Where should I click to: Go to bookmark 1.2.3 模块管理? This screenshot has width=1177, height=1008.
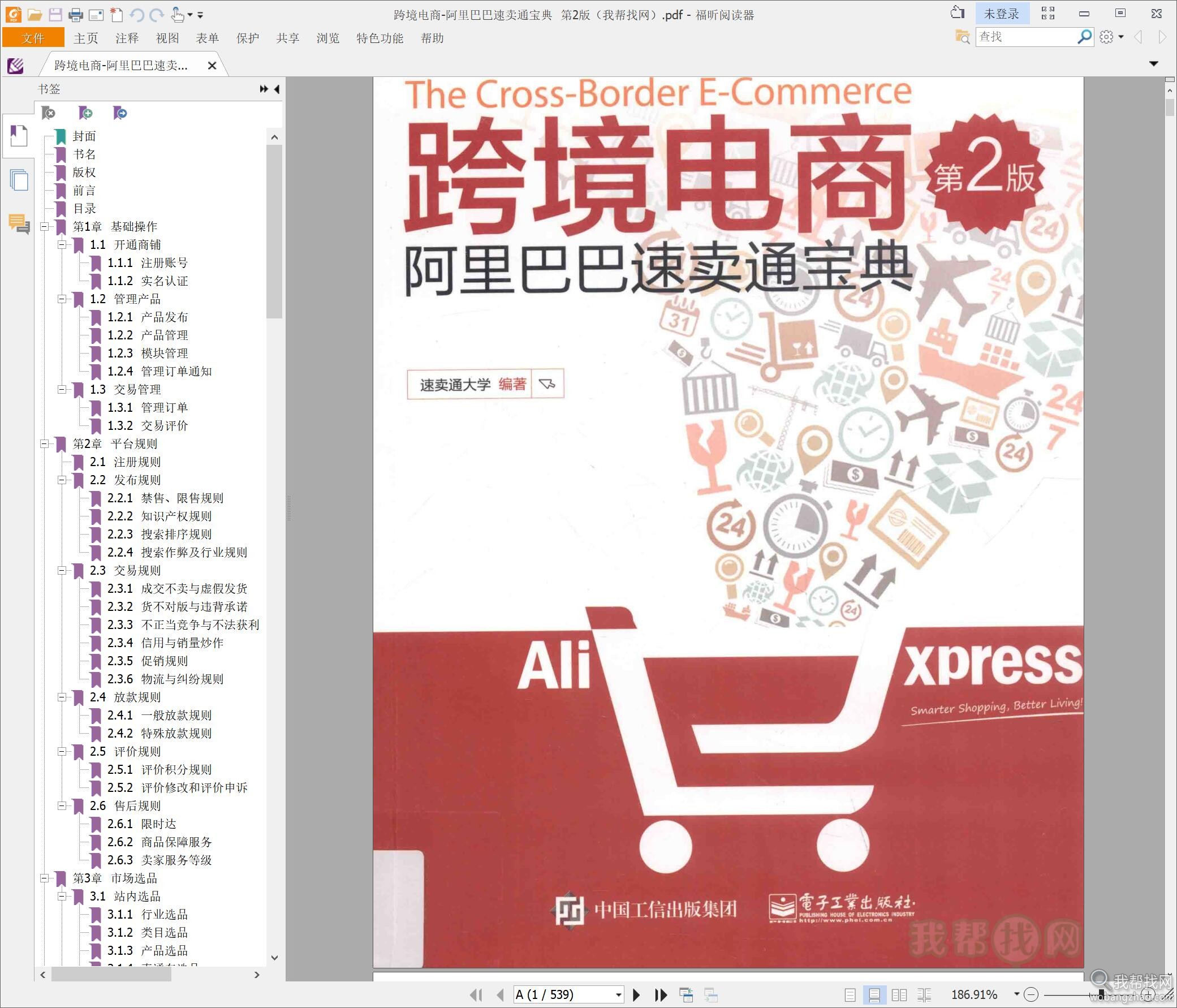(148, 354)
